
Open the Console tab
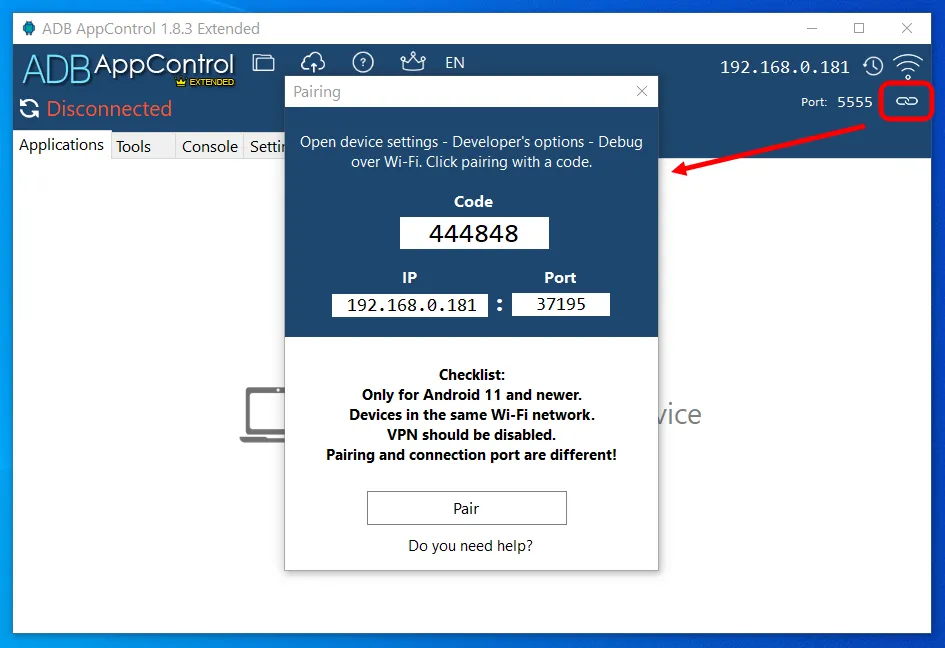click(x=209, y=146)
